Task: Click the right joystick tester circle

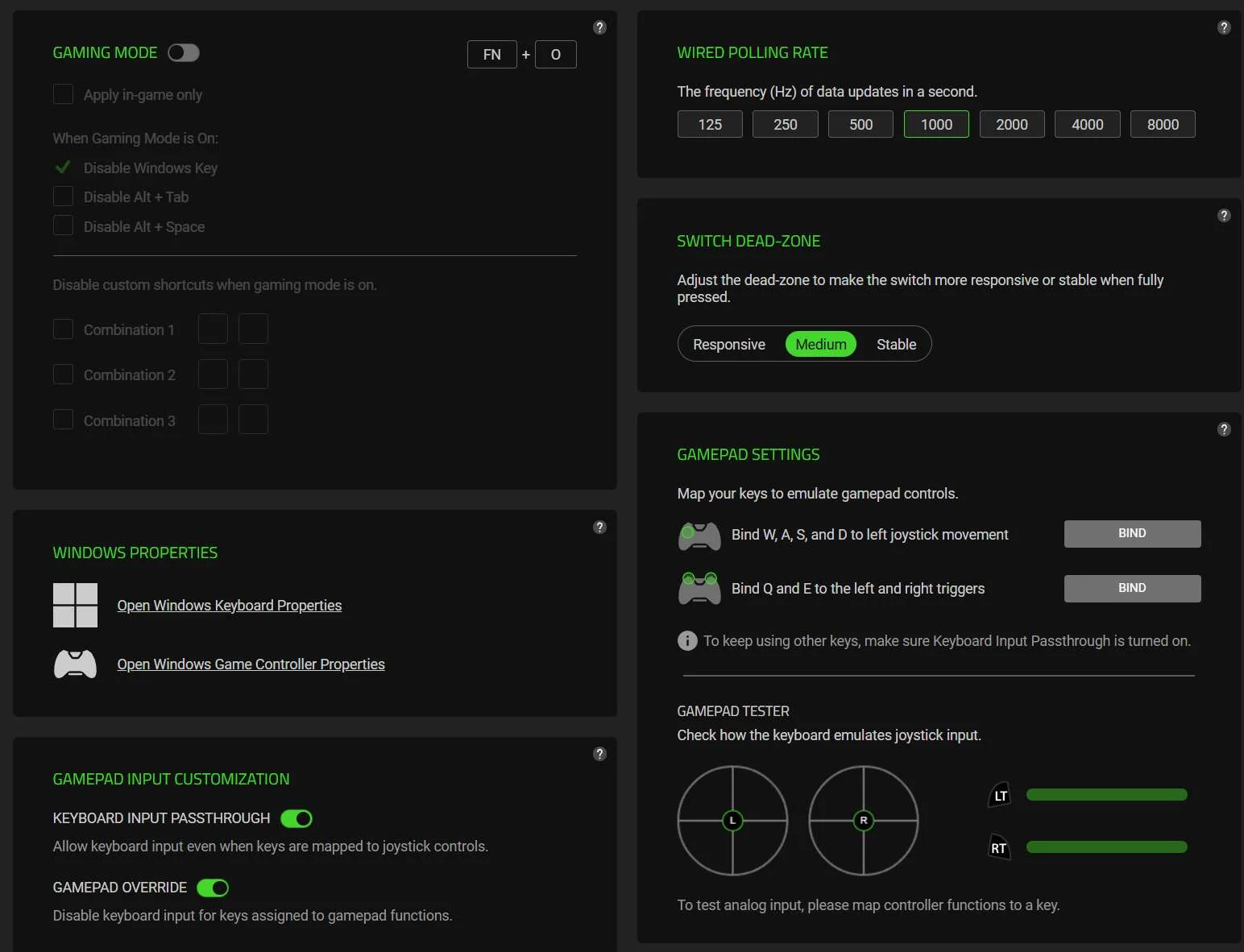Action: click(864, 821)
